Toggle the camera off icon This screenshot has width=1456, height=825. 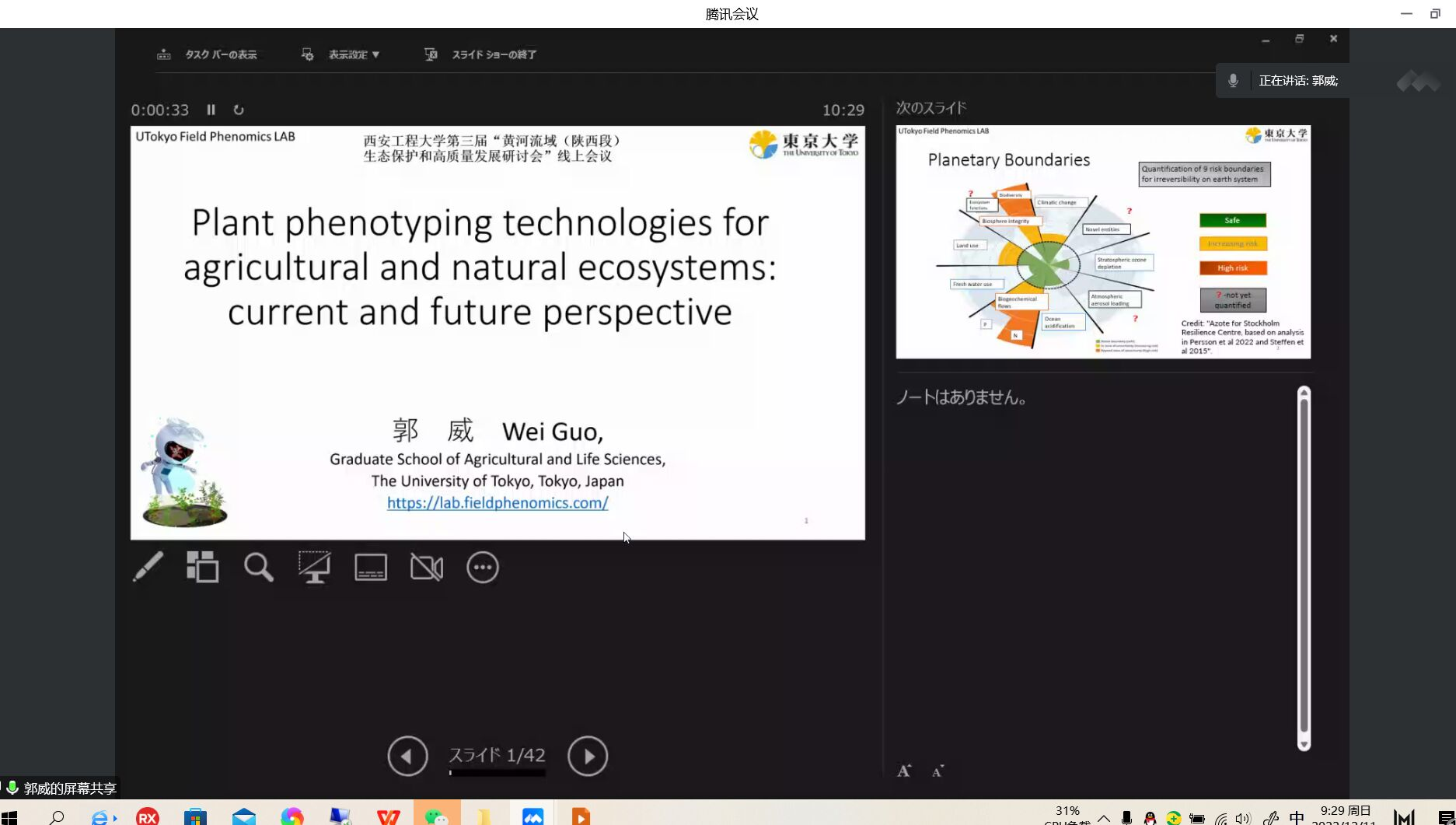click(427, 567)
